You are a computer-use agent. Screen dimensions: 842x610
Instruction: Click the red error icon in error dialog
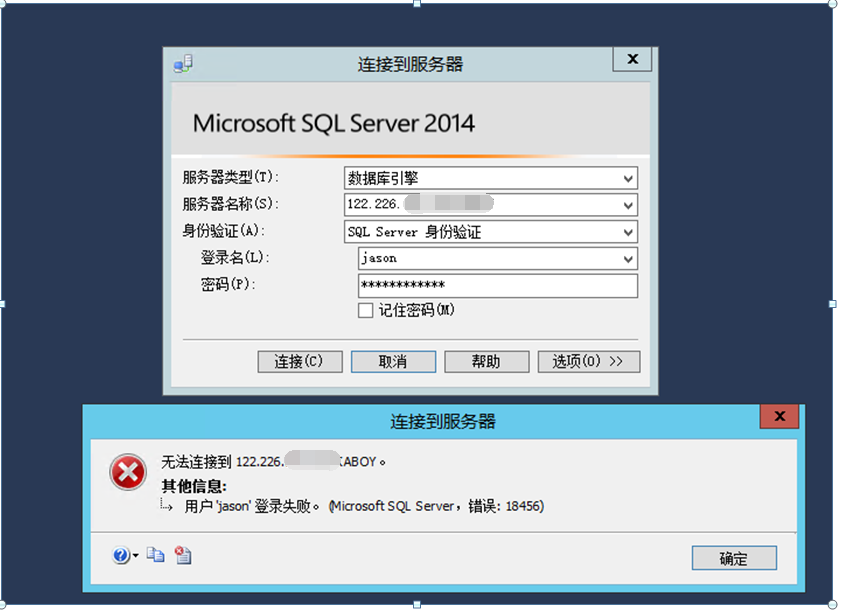(x=128, y=473)
